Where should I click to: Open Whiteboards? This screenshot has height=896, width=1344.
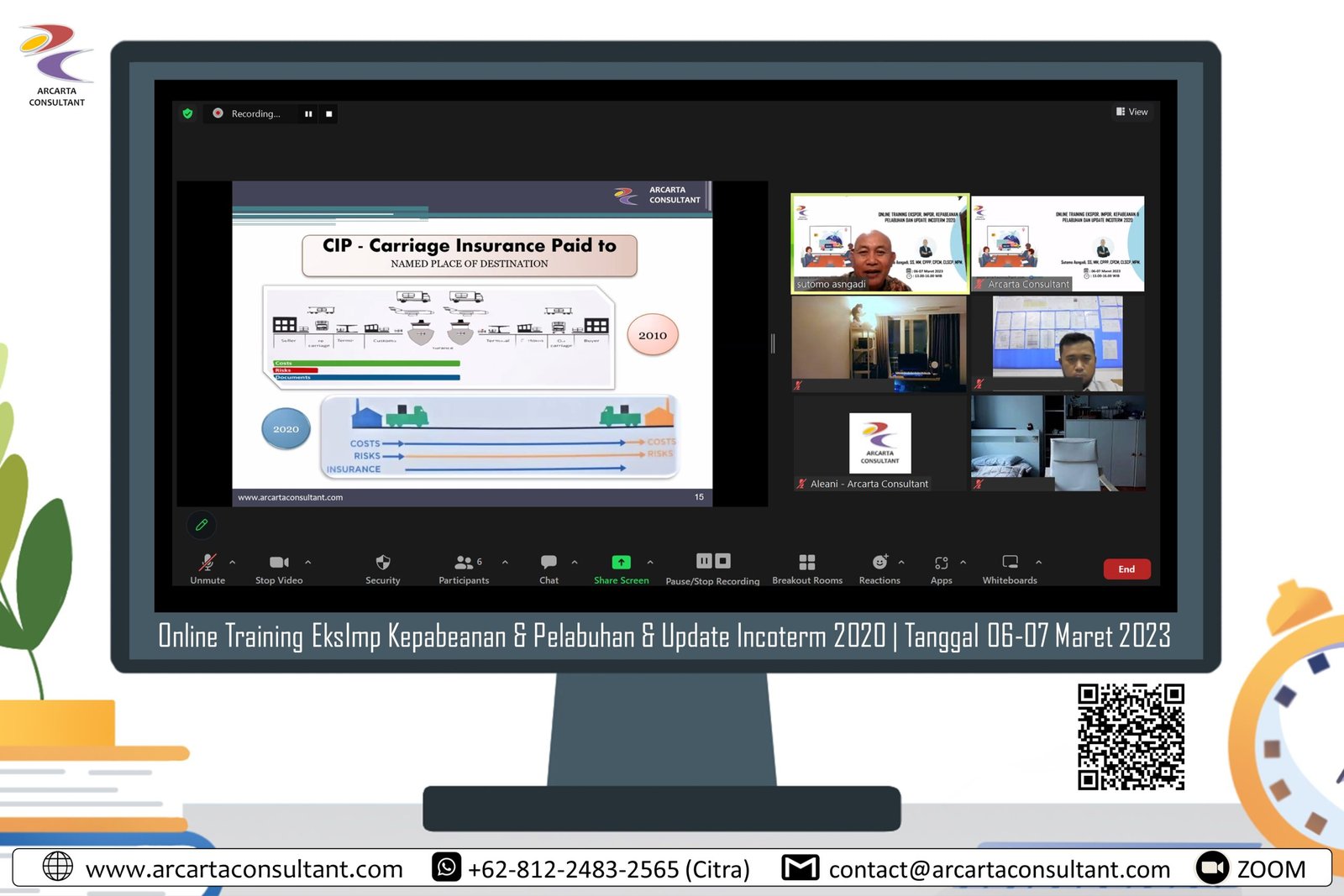pos(1010,563)
